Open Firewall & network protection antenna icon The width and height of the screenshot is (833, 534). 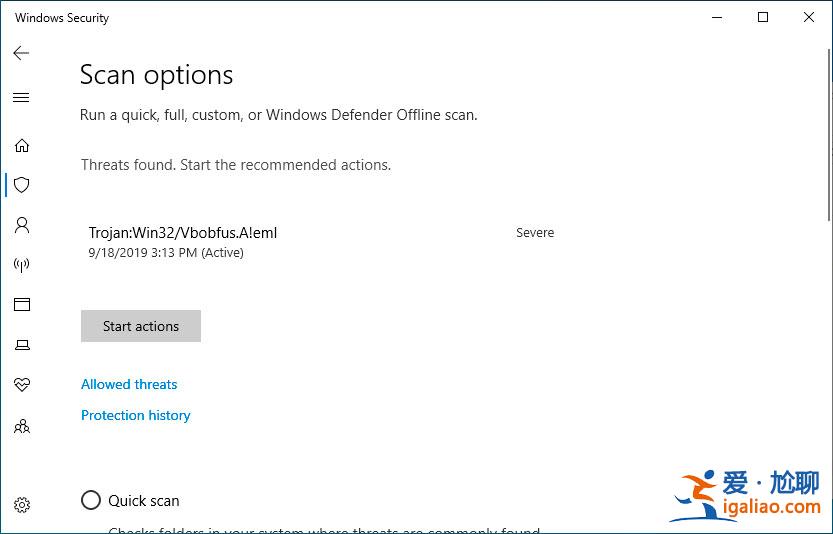tap(22, 265)
